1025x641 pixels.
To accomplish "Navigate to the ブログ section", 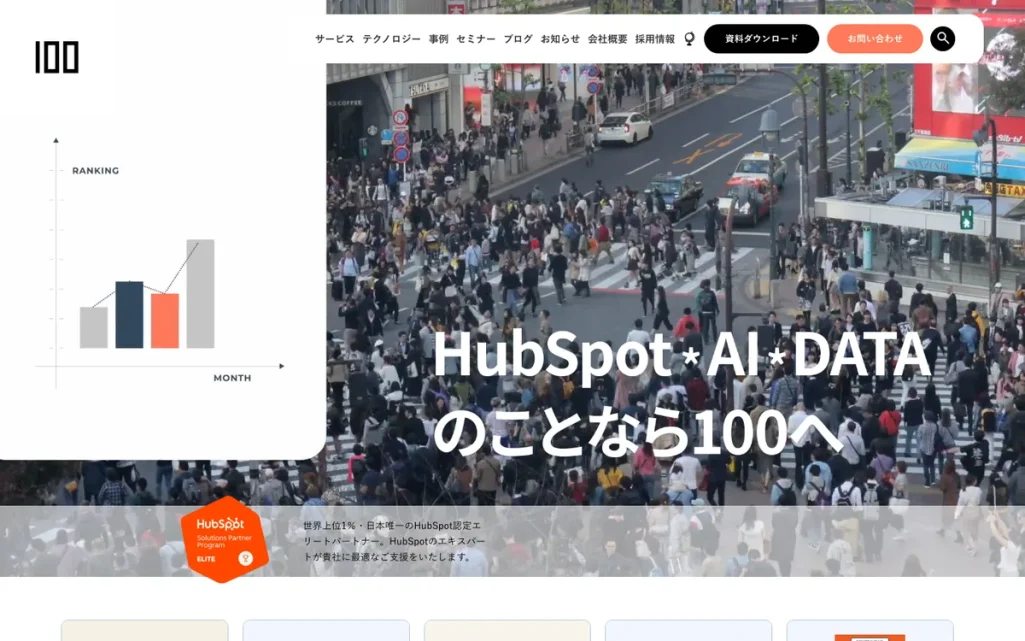I will [x=518, y=39].
